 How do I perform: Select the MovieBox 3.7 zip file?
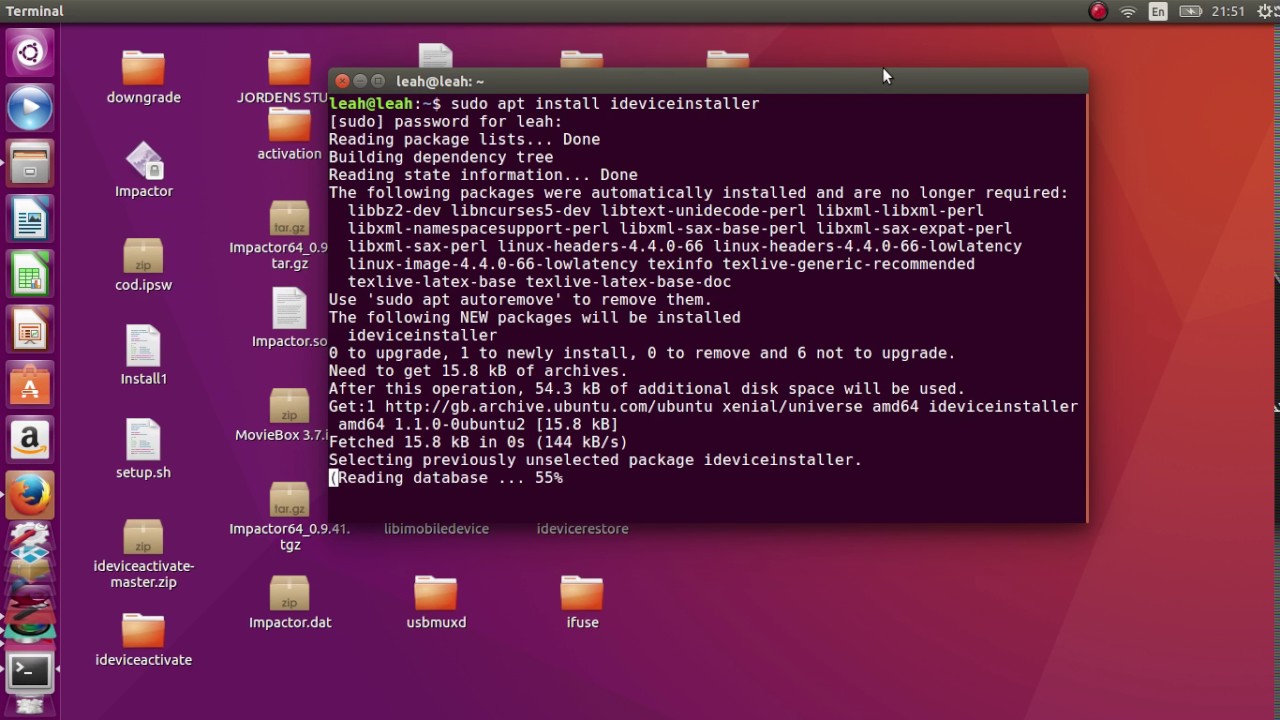[289, 415]
